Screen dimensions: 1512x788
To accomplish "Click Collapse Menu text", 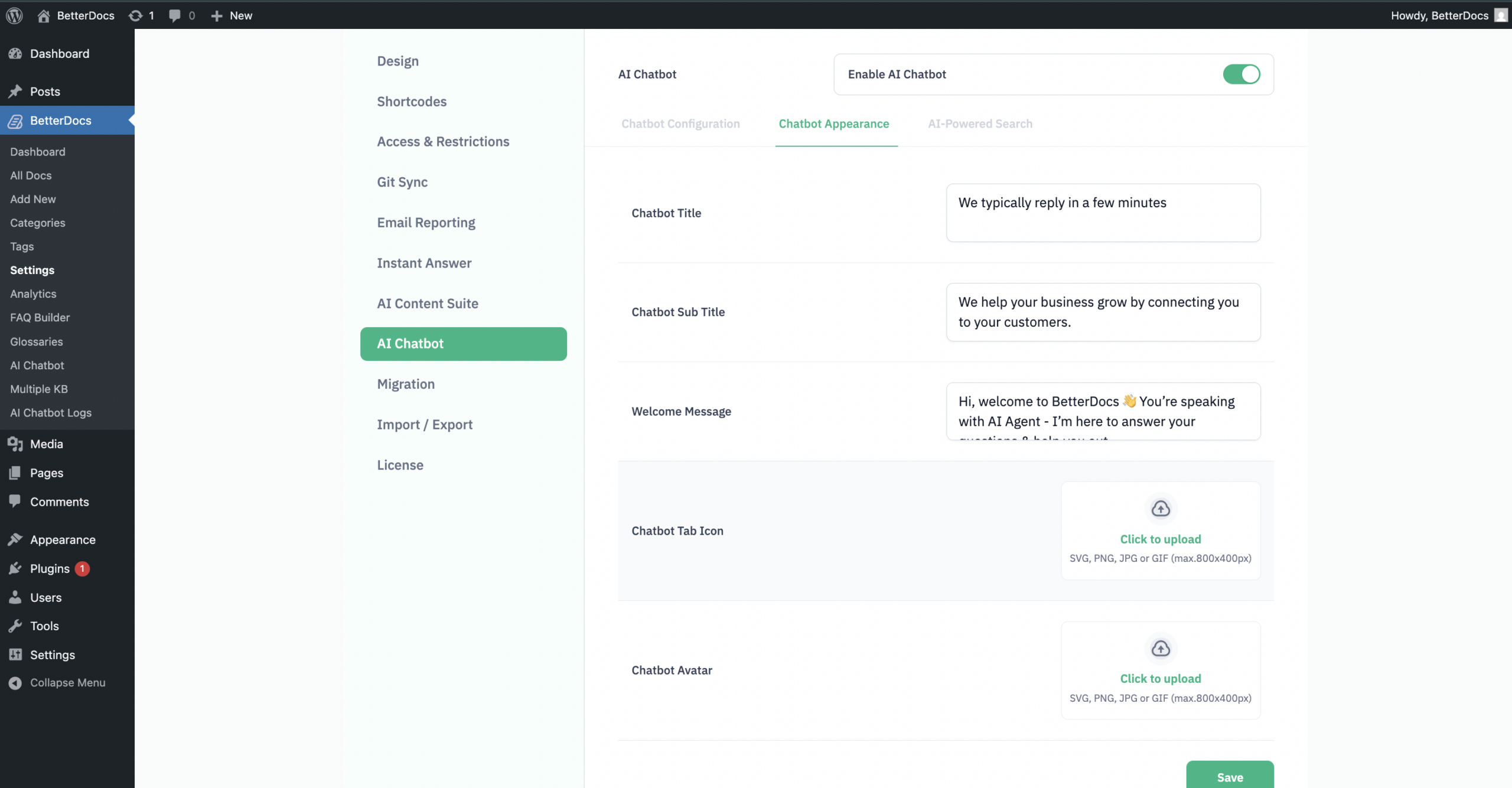I will click(68, 683).
